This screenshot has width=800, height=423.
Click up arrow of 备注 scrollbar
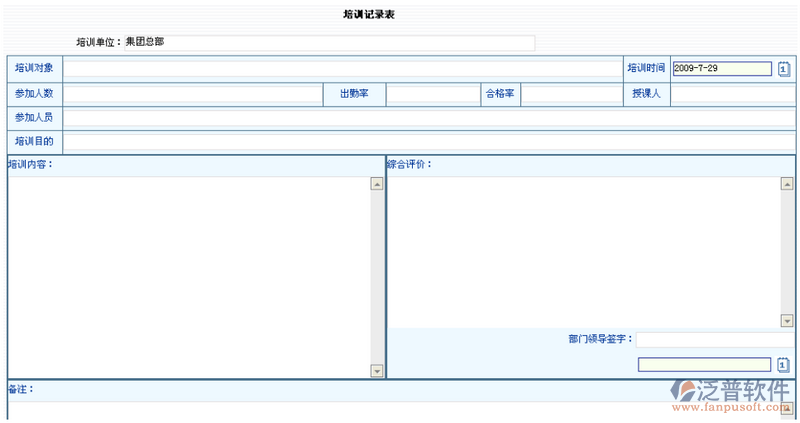coord(787,408)
